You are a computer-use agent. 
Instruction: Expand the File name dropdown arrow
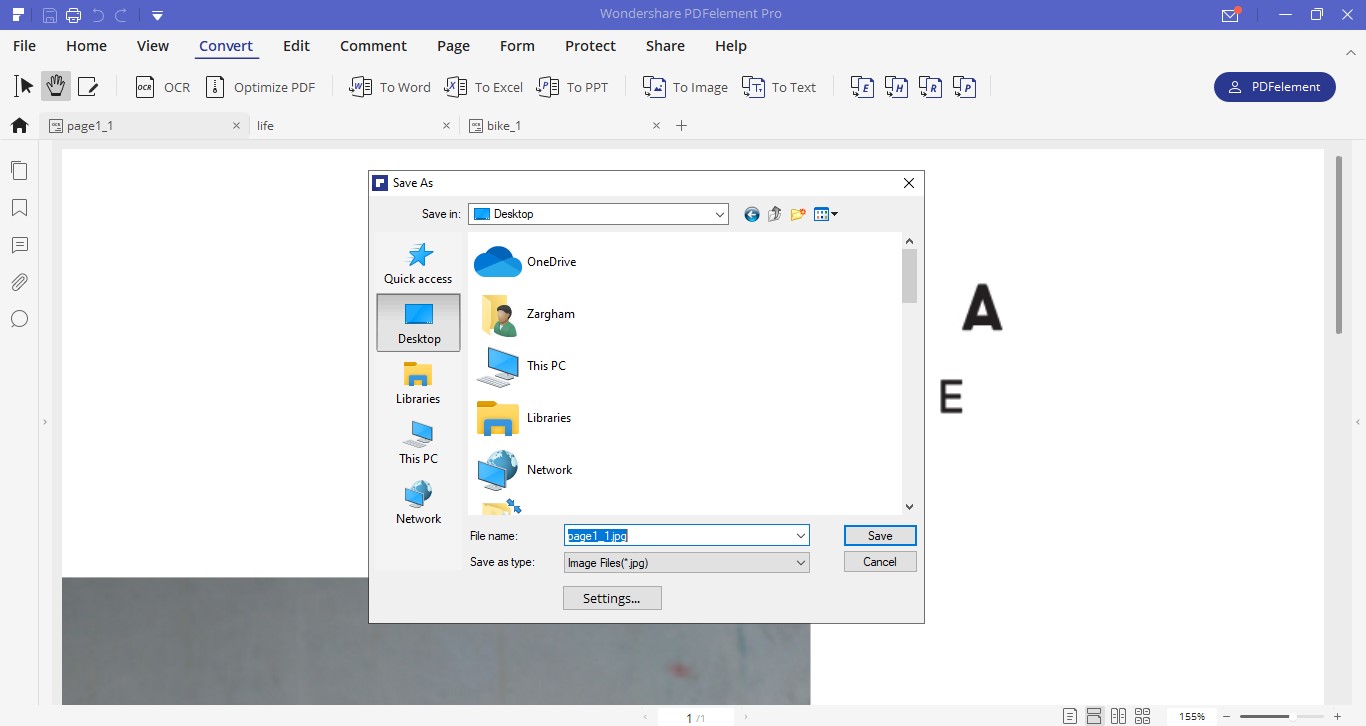pos(801,536)
